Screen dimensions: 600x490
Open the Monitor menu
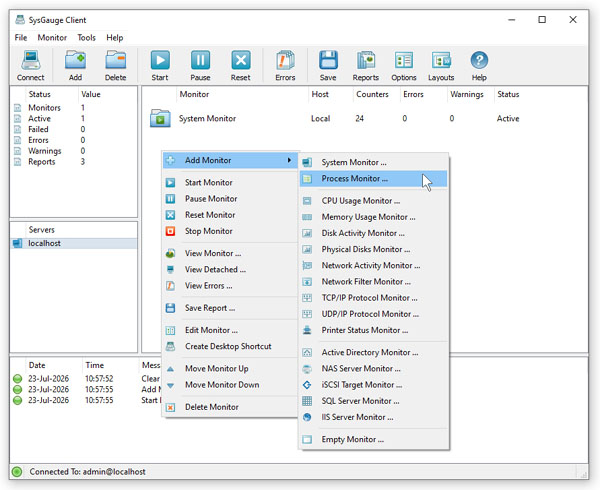pyautogui.click(x=52, y=37)
